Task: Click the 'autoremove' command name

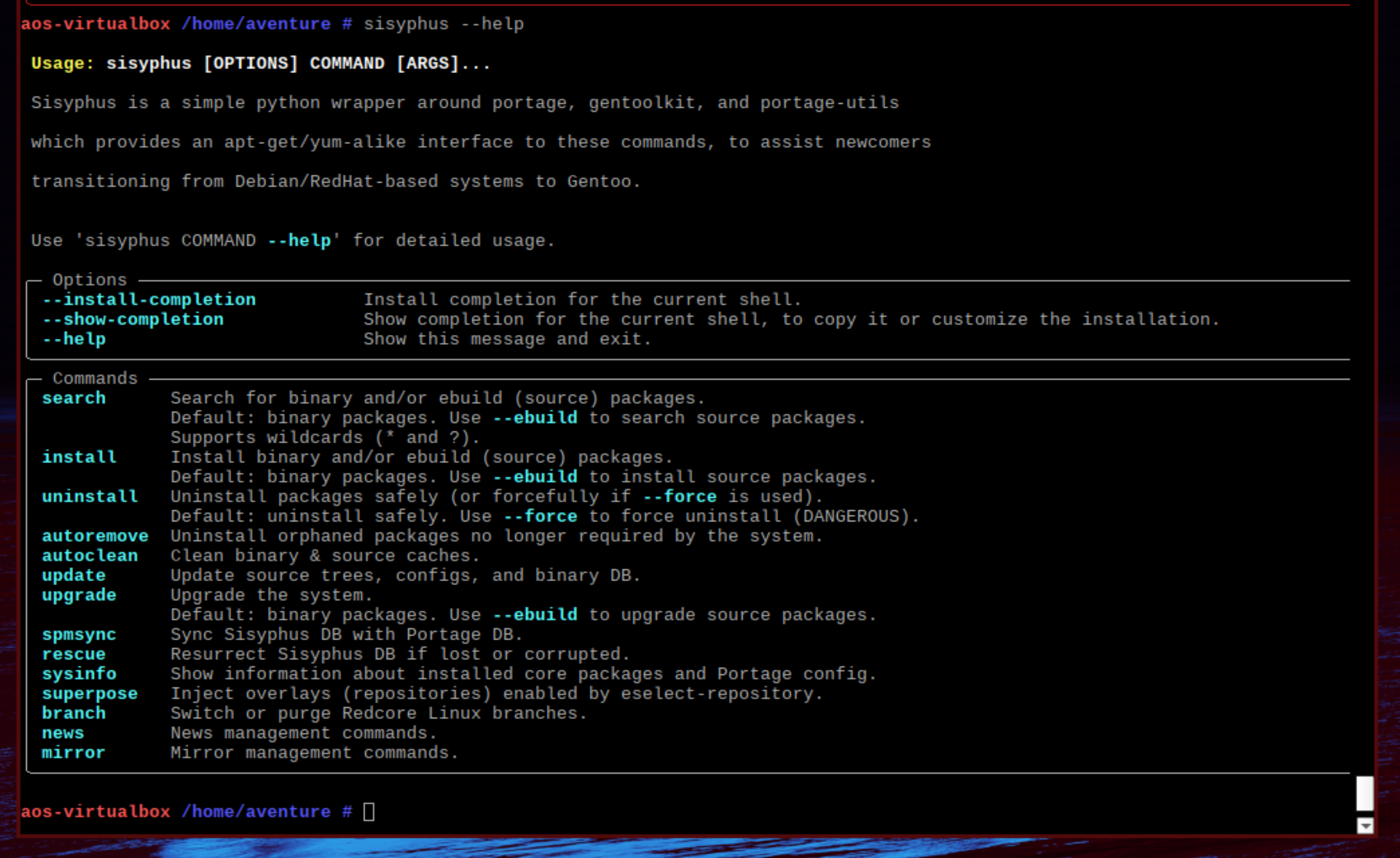Action: [x=95, y=536]
